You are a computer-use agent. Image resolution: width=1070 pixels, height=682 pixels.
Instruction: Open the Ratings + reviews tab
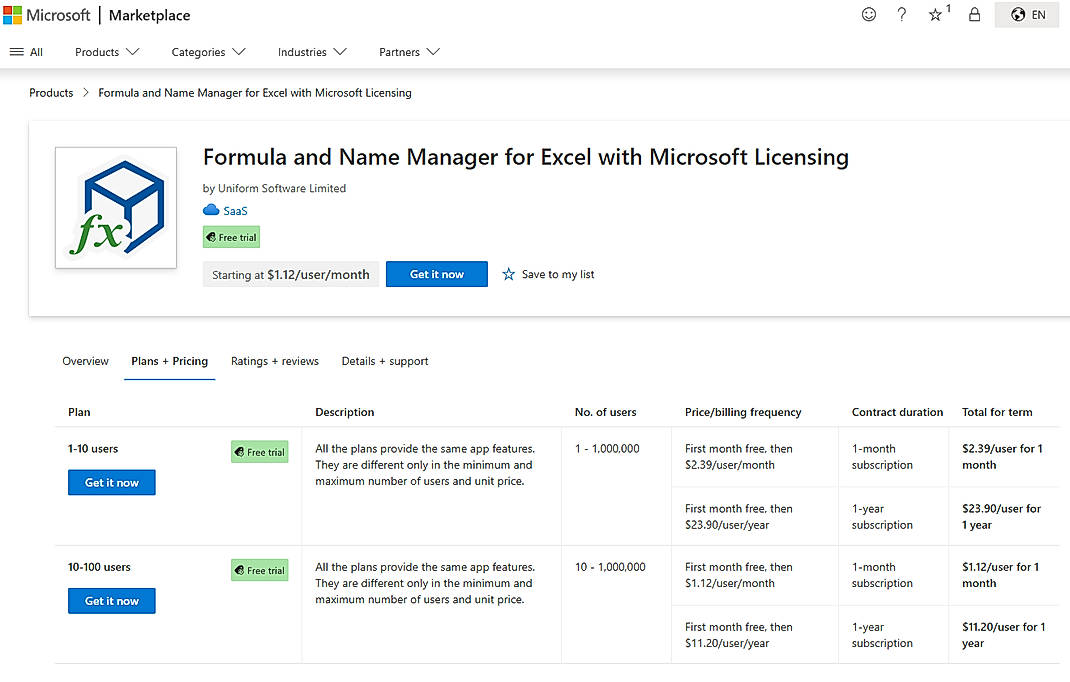274,361
